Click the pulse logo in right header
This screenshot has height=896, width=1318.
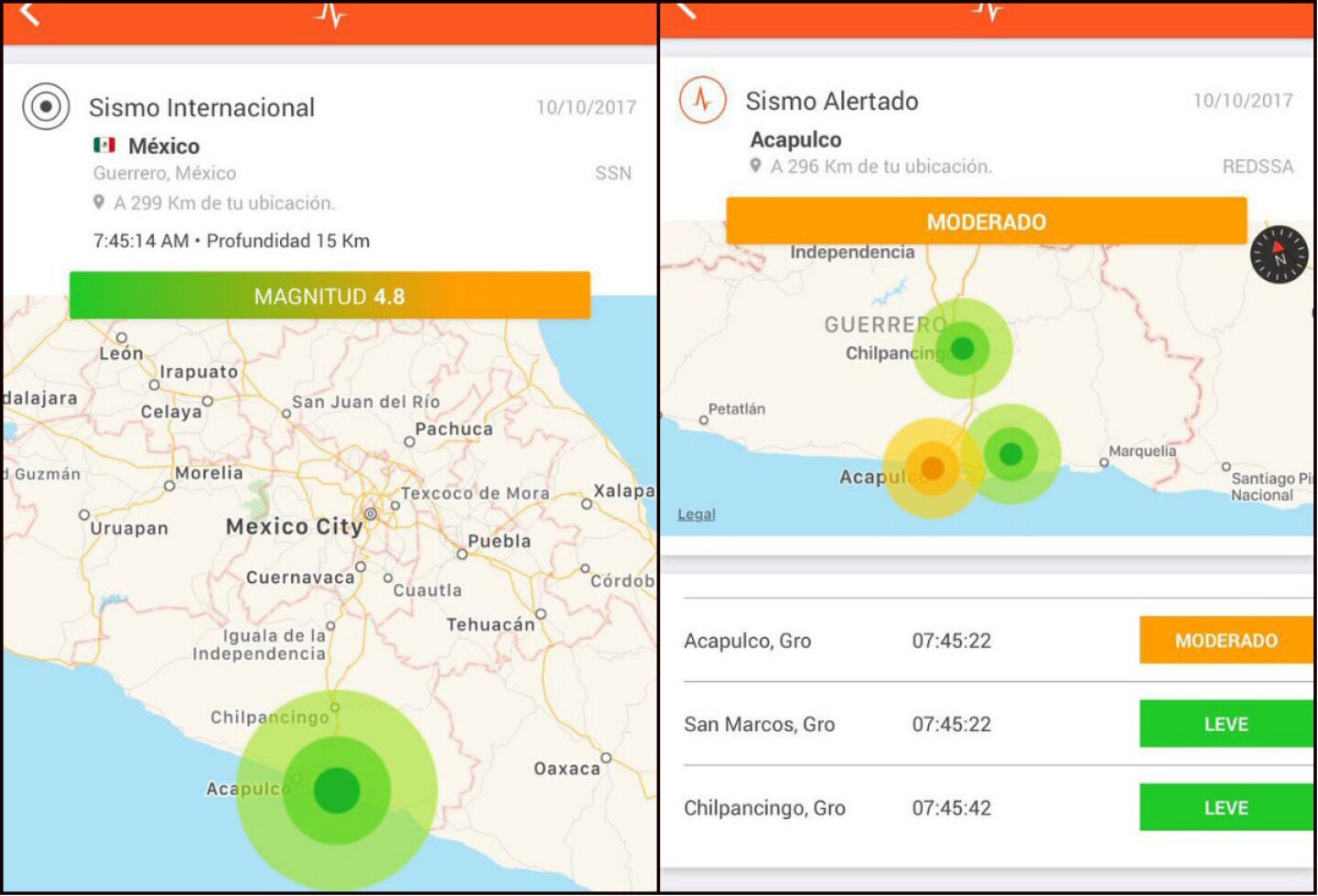988,10
